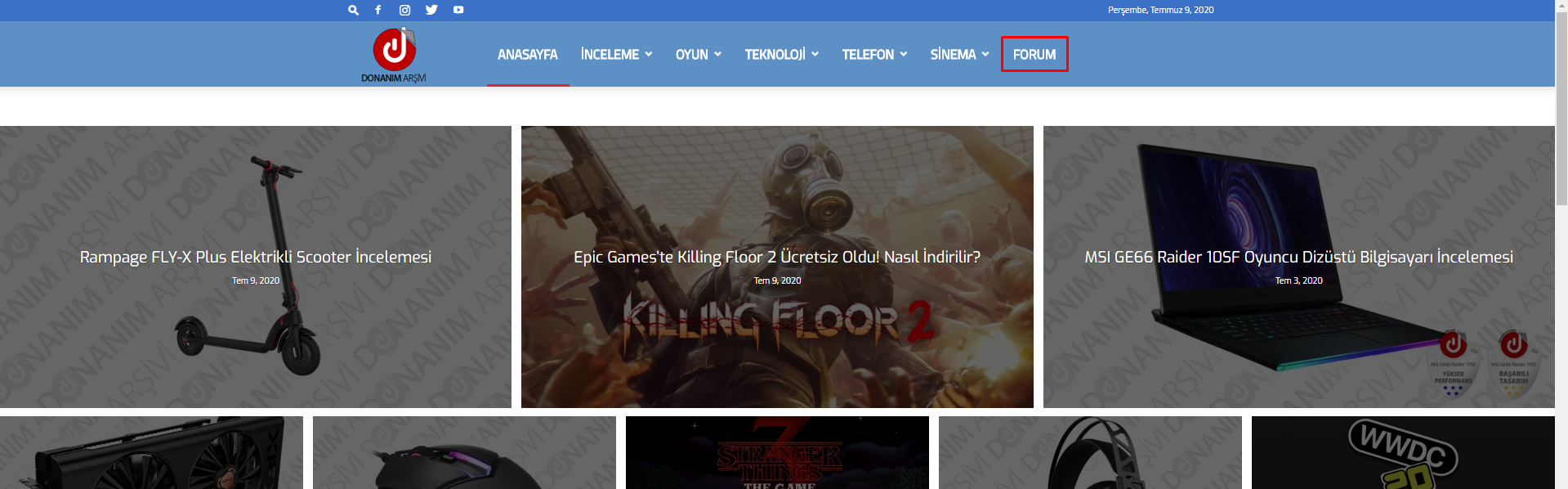This screenshot has height=489, width=1568.
Task: Expand the TEKNOLOJİ dropdown chevron
Action: coord(815,54)
